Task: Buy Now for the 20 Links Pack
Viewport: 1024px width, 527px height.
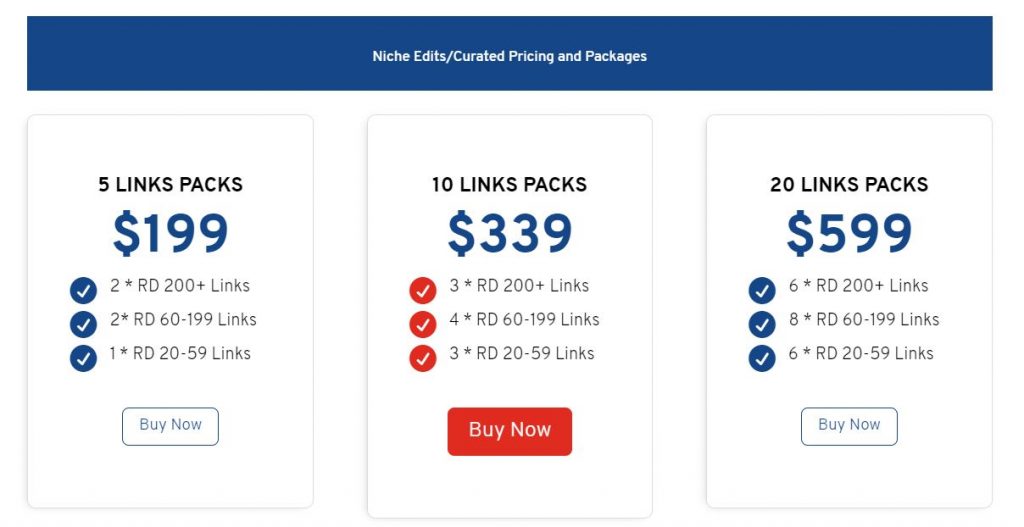Action: click(x=849, y=426)
